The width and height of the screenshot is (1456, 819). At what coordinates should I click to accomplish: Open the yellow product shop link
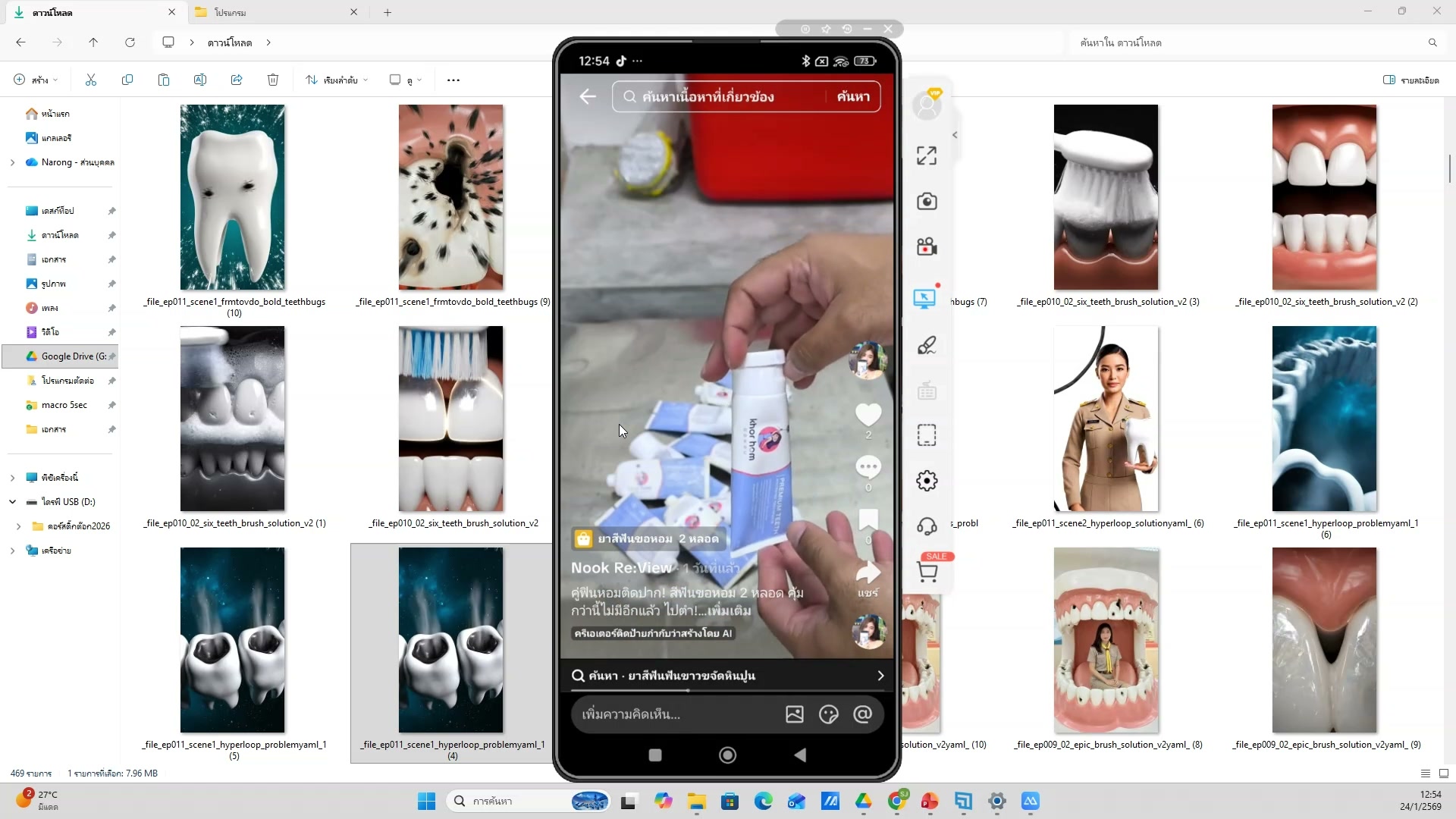pos(648,539)
